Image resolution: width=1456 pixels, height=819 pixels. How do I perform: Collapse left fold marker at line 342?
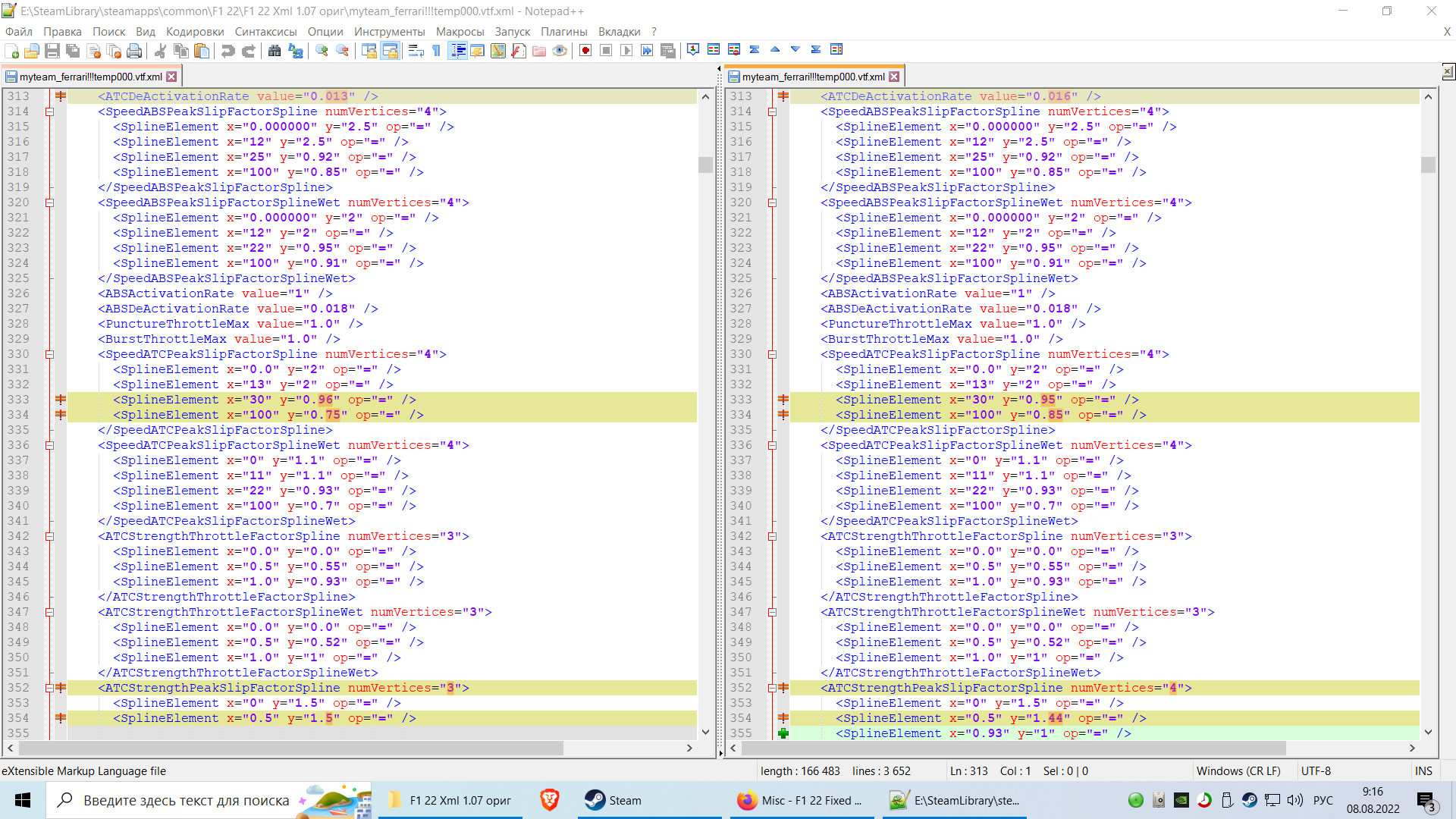pyautogui.click(x=49, y=536)
